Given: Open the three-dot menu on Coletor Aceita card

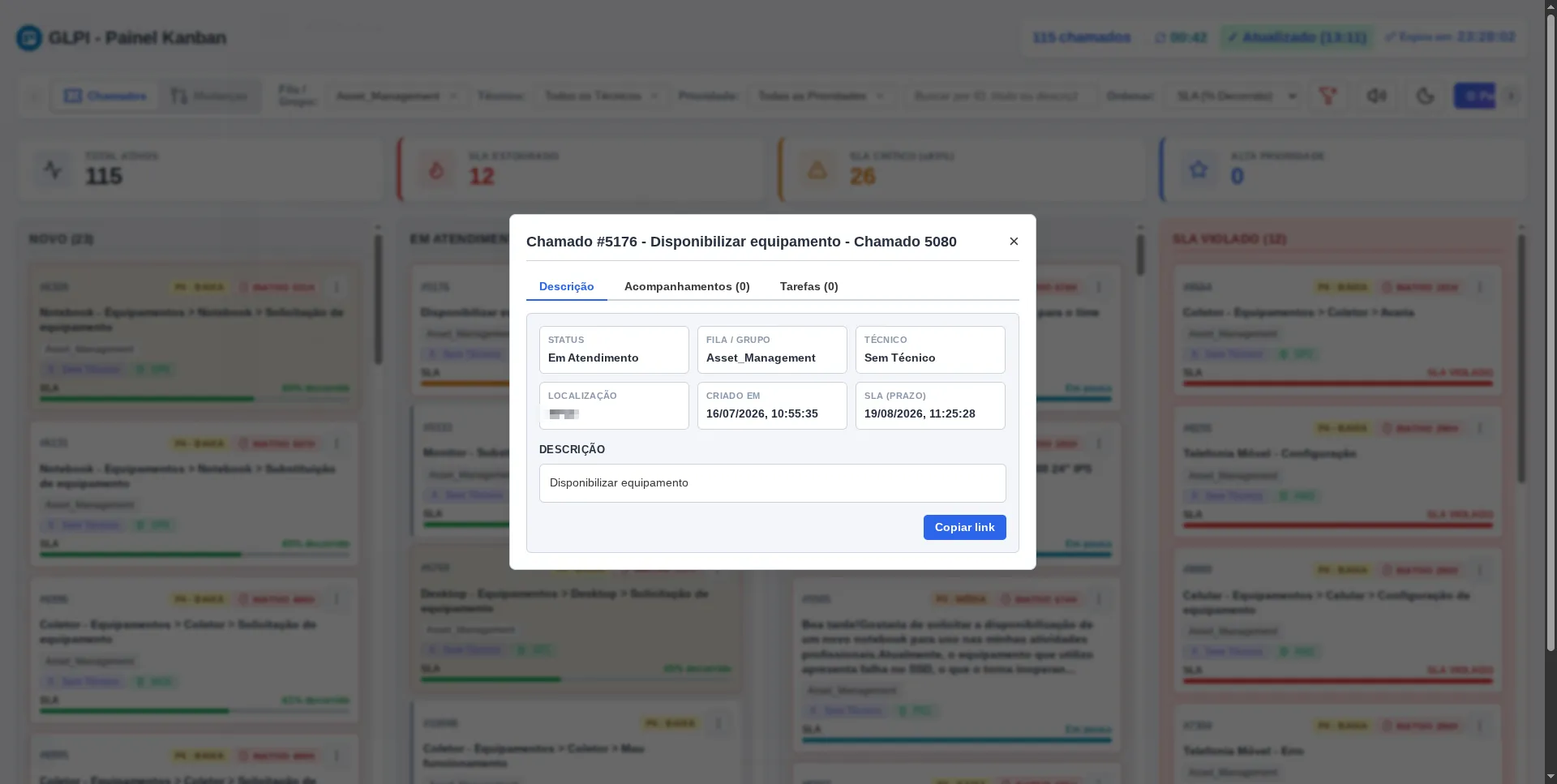Looking at the screenshot, I should 1480,287.
